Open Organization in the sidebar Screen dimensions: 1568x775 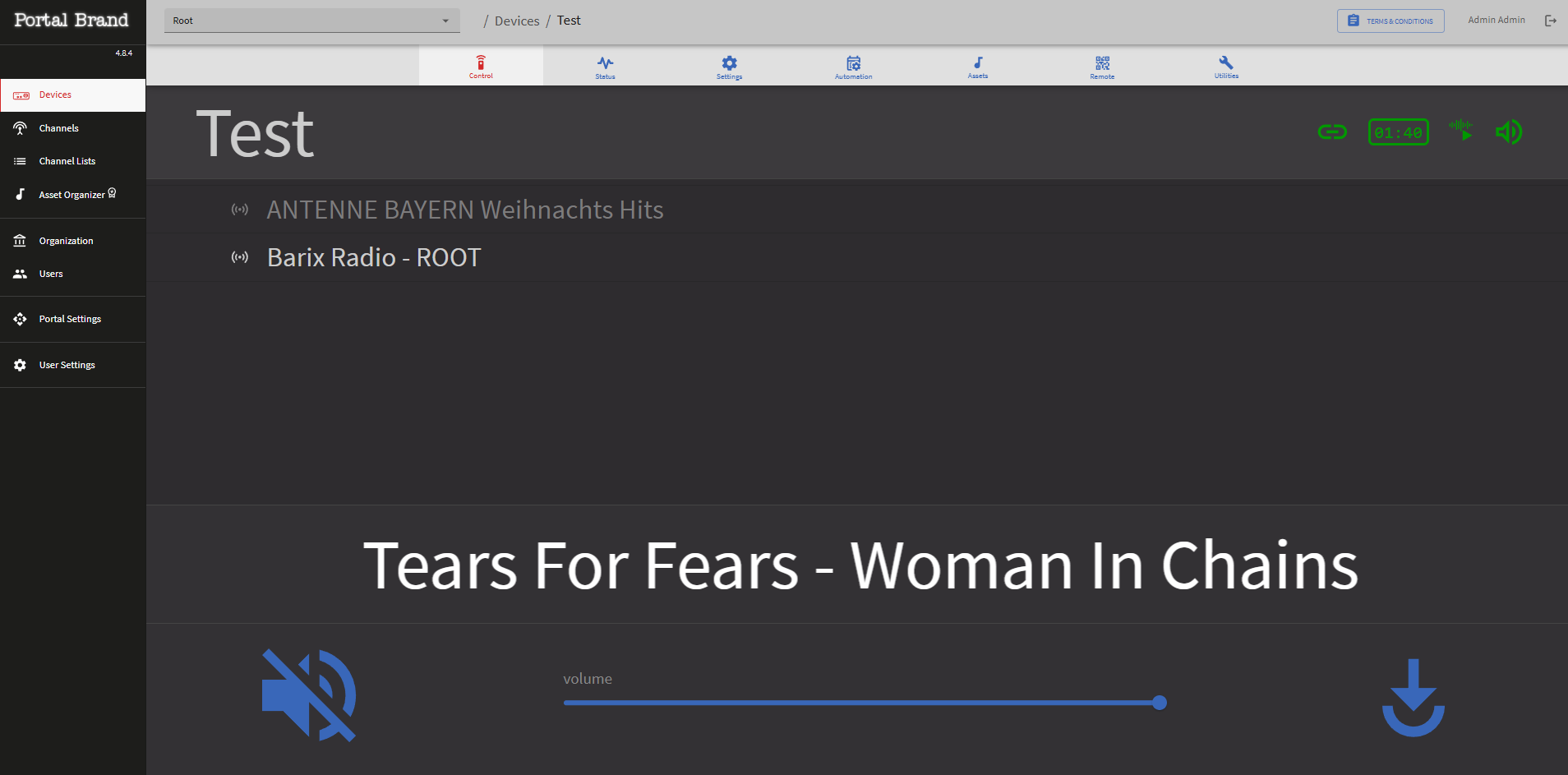(x=73, y=241)
